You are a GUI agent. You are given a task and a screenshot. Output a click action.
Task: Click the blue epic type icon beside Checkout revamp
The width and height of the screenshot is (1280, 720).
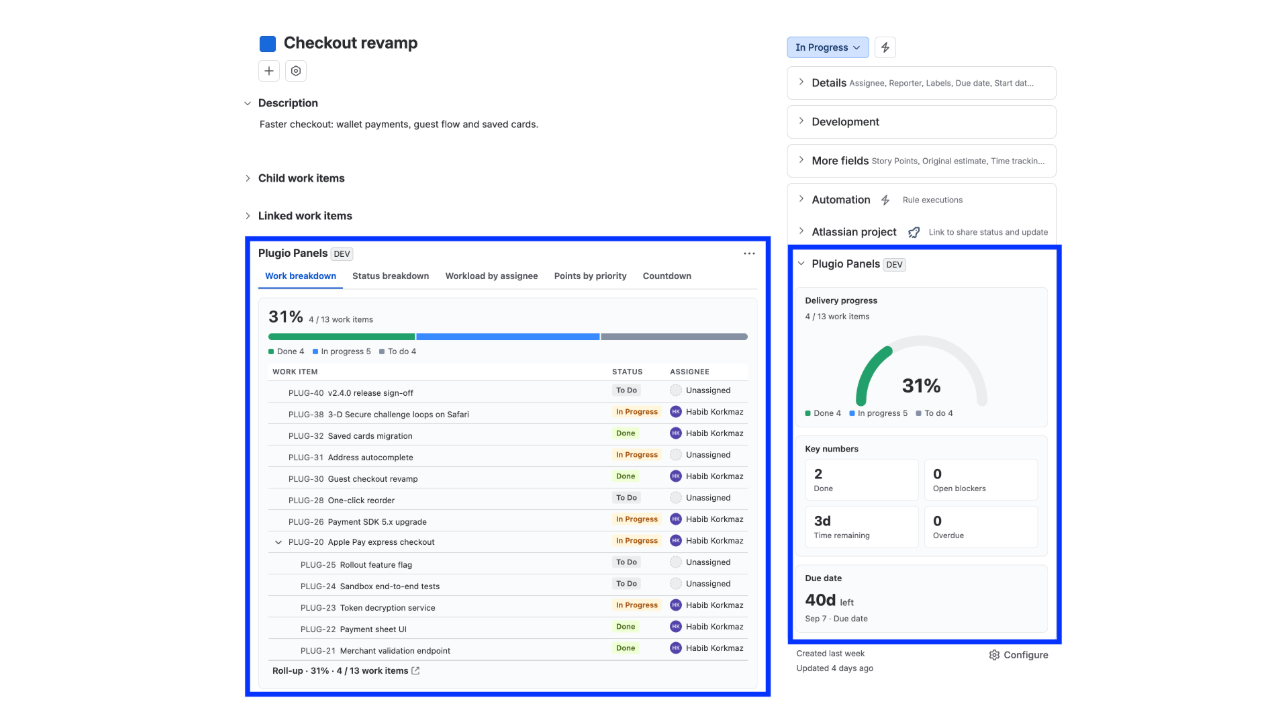coord(268,44)
